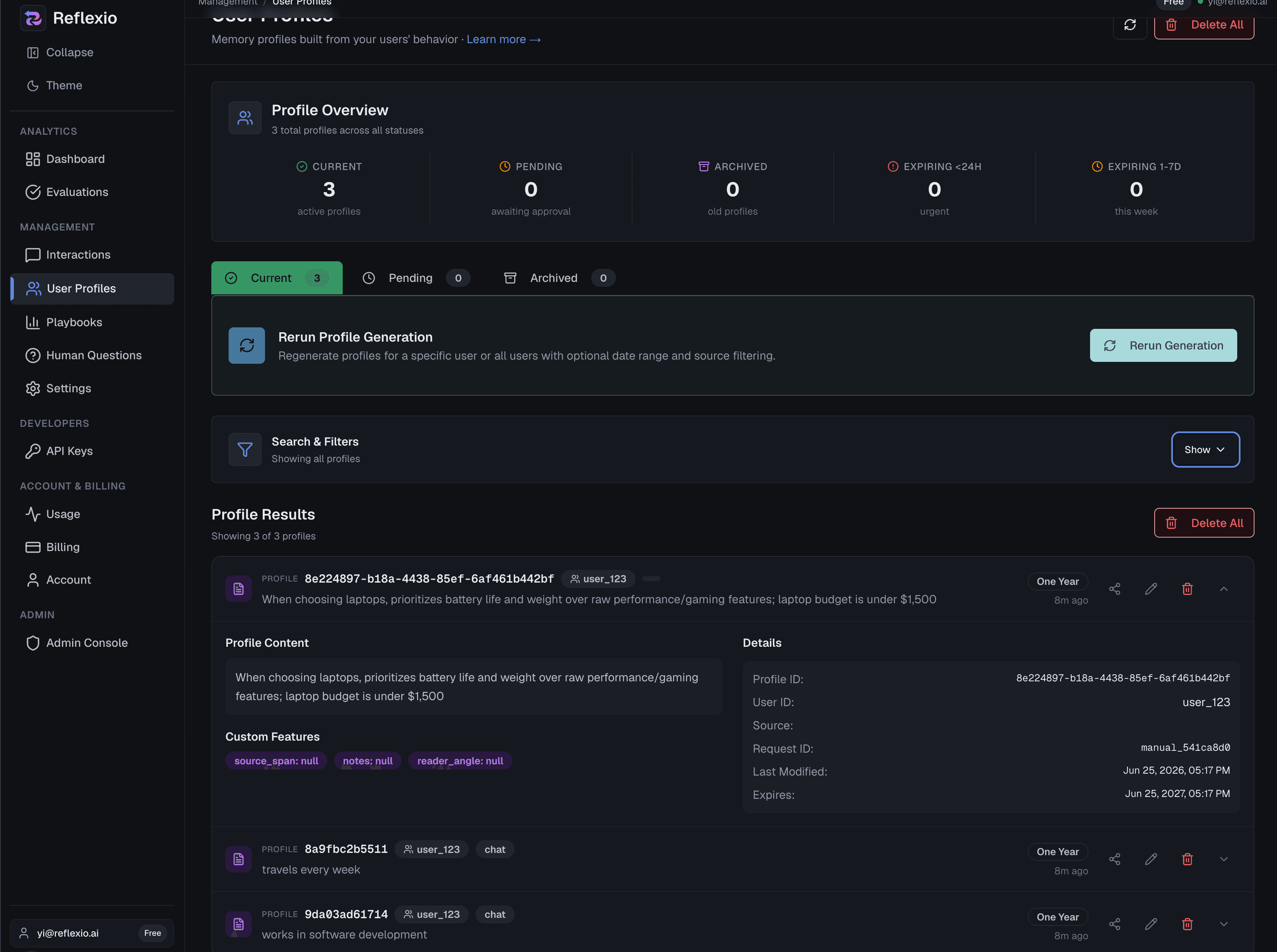Image resolution: width=1277 pixels, height=952 pixels.
Task: Share the profile 8e224897-b18a-4438-85ef-6af461b442bf
Action: click(1114, 588)
